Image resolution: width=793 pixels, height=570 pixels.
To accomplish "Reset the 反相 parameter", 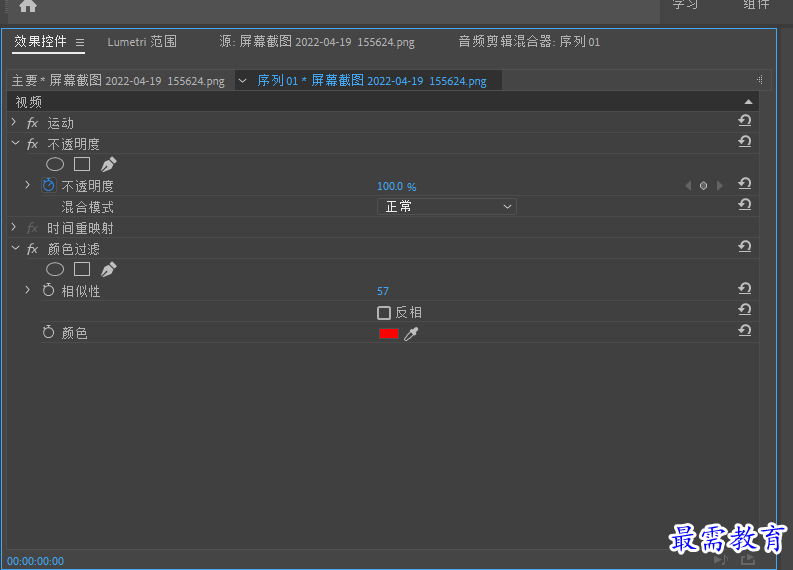I will [x=744, y=310].
